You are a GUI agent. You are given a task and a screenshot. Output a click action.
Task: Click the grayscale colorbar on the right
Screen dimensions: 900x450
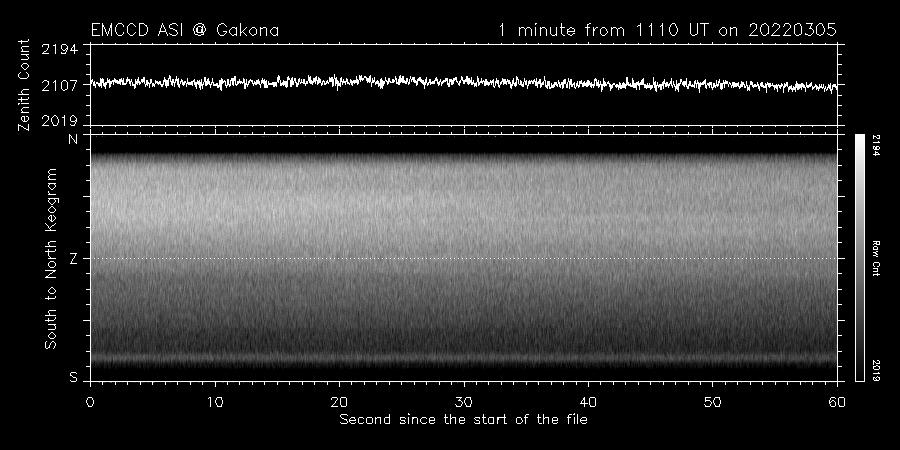(859, 258)
